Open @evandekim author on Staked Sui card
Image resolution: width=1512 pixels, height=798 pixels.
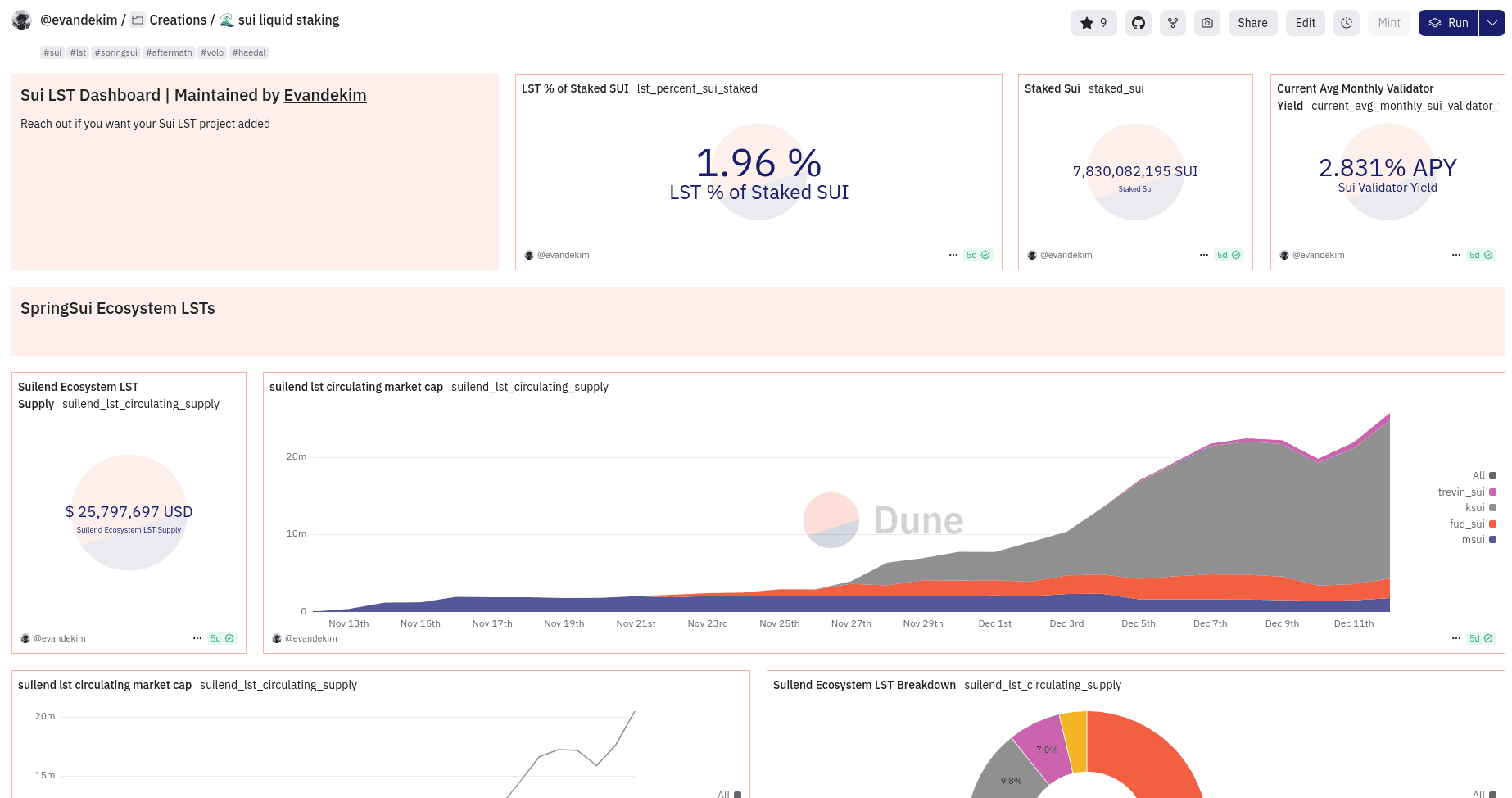(1066, 255)
